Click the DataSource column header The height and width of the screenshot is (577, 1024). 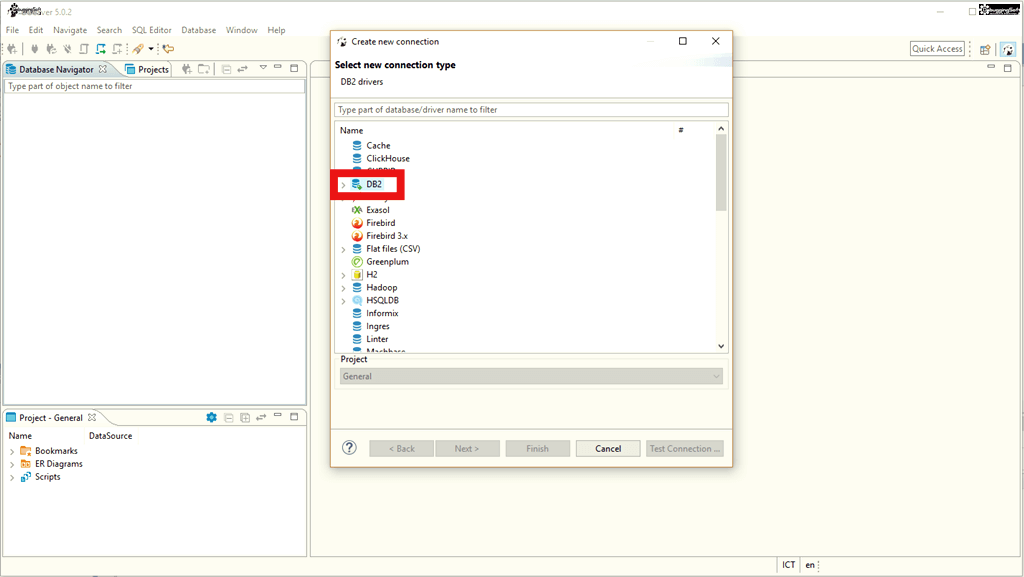tap(110, 436)
